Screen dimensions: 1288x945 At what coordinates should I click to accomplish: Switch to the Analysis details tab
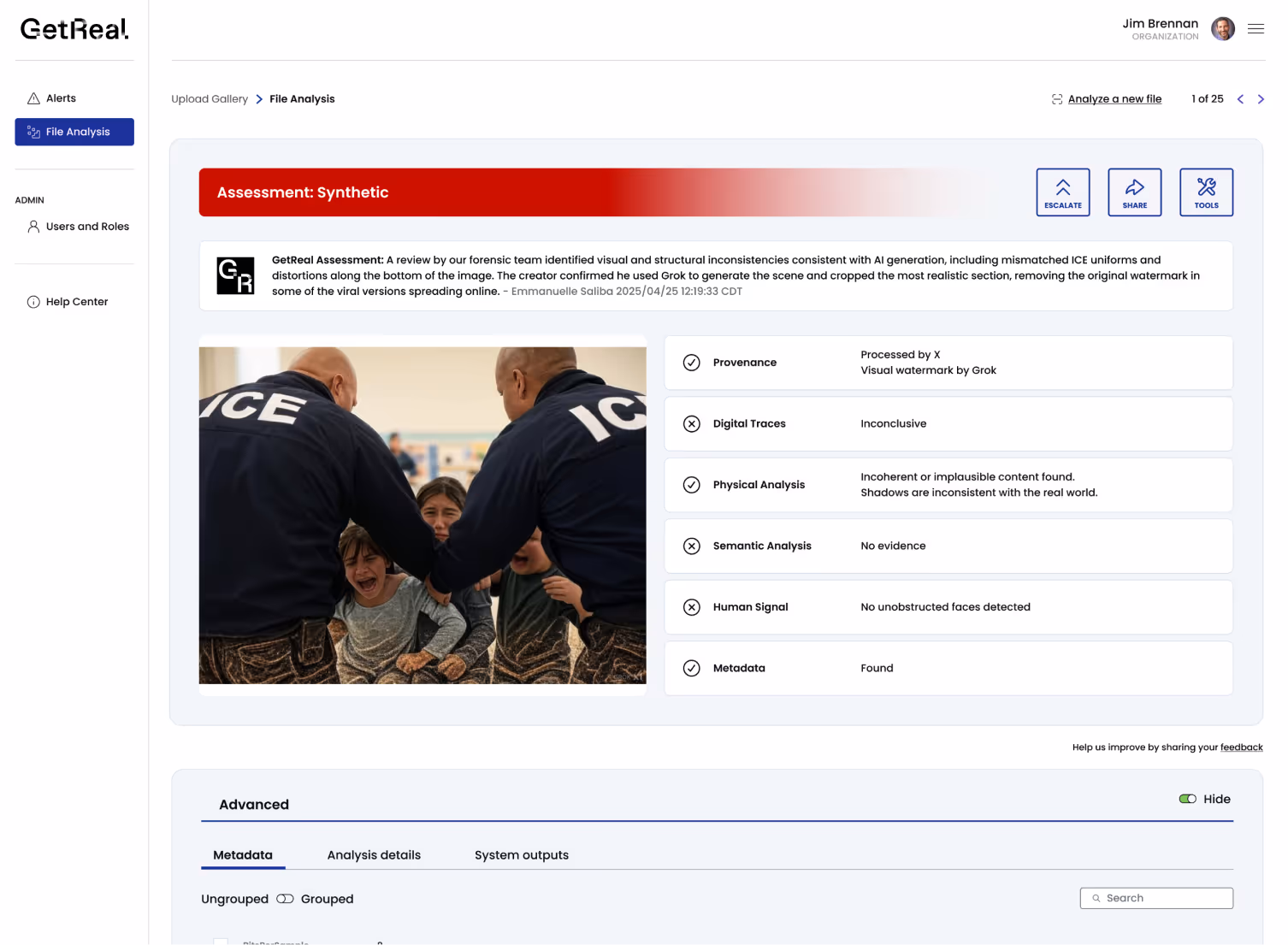tap(374, 855)
